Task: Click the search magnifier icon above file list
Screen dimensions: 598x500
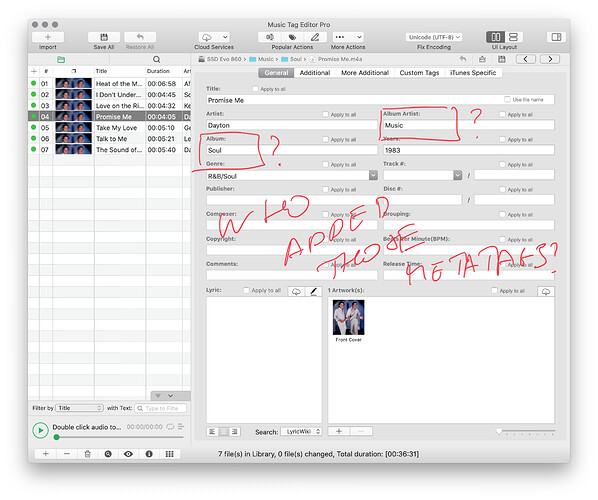Action: (156, 59)
